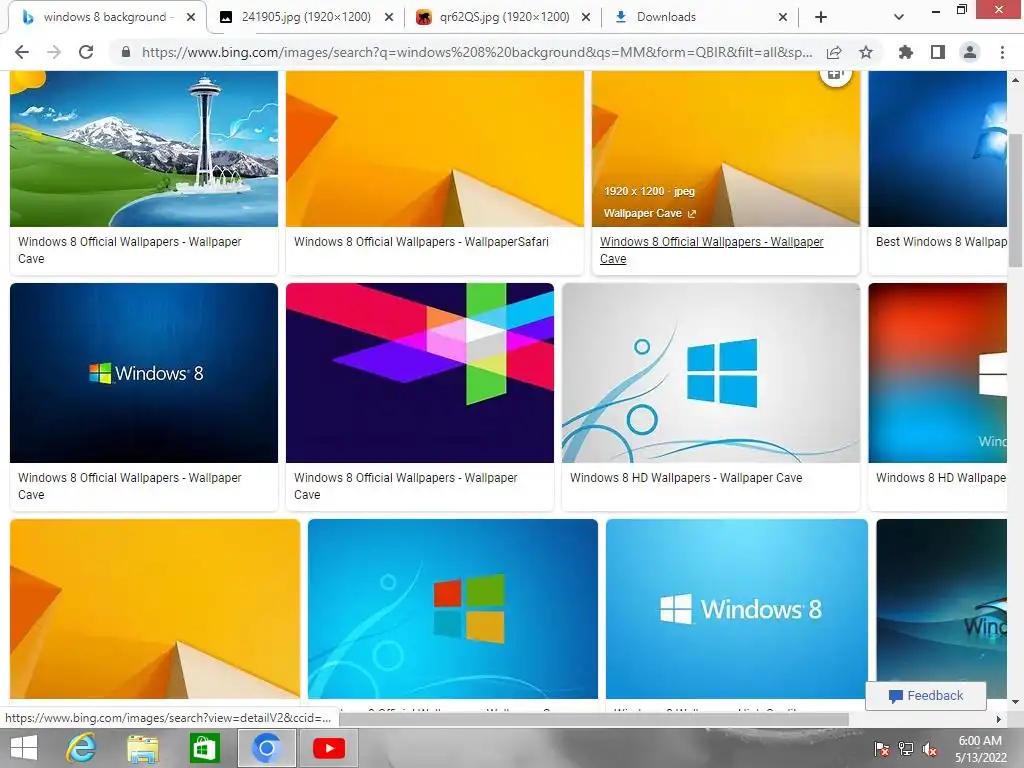Go back using the browser back arrow

tap(22, 52)
